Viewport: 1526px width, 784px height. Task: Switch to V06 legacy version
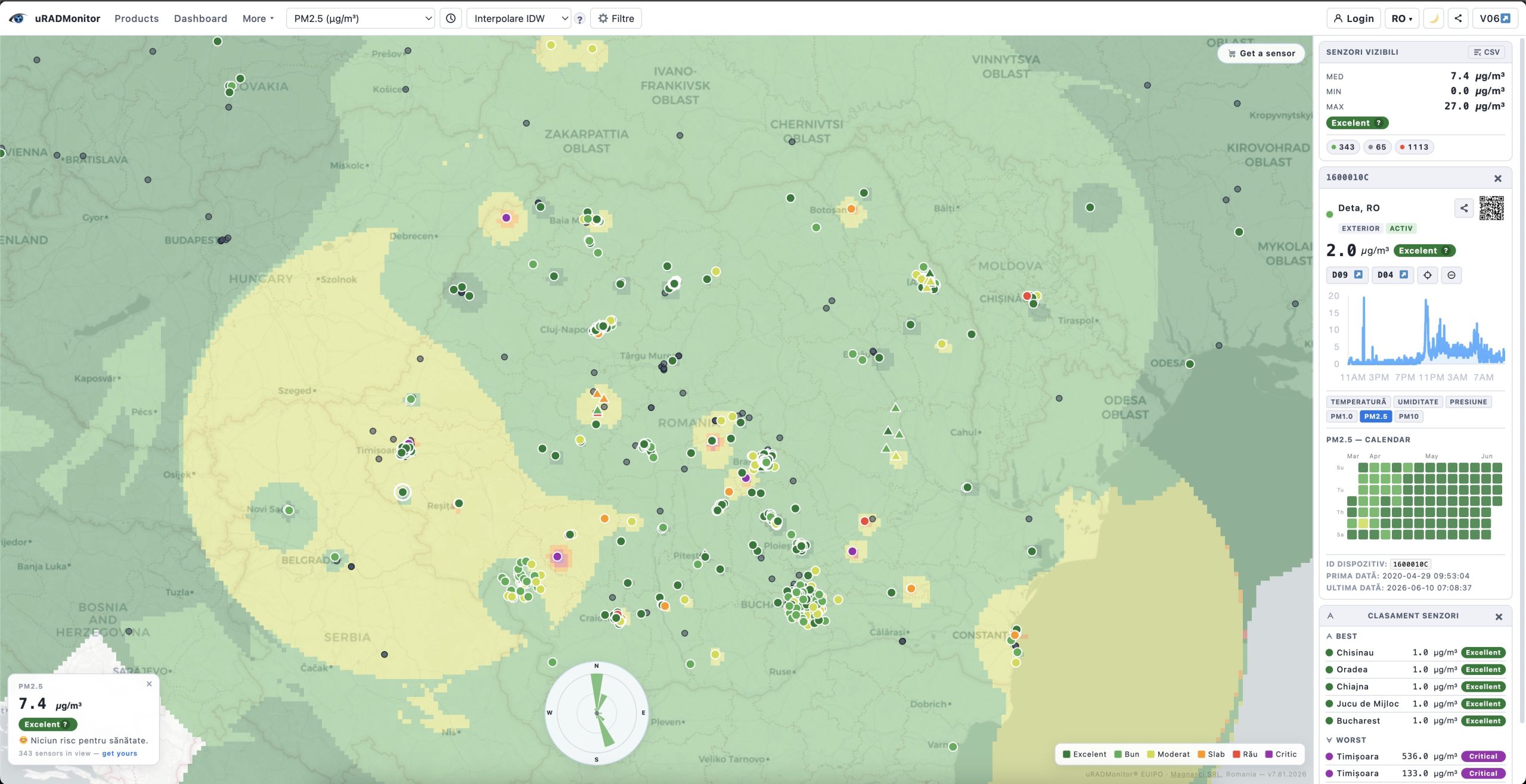point(1495,18)
